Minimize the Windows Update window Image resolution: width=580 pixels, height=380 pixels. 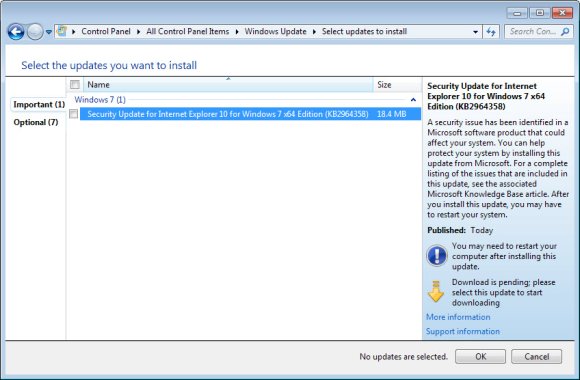pos(517,13)
